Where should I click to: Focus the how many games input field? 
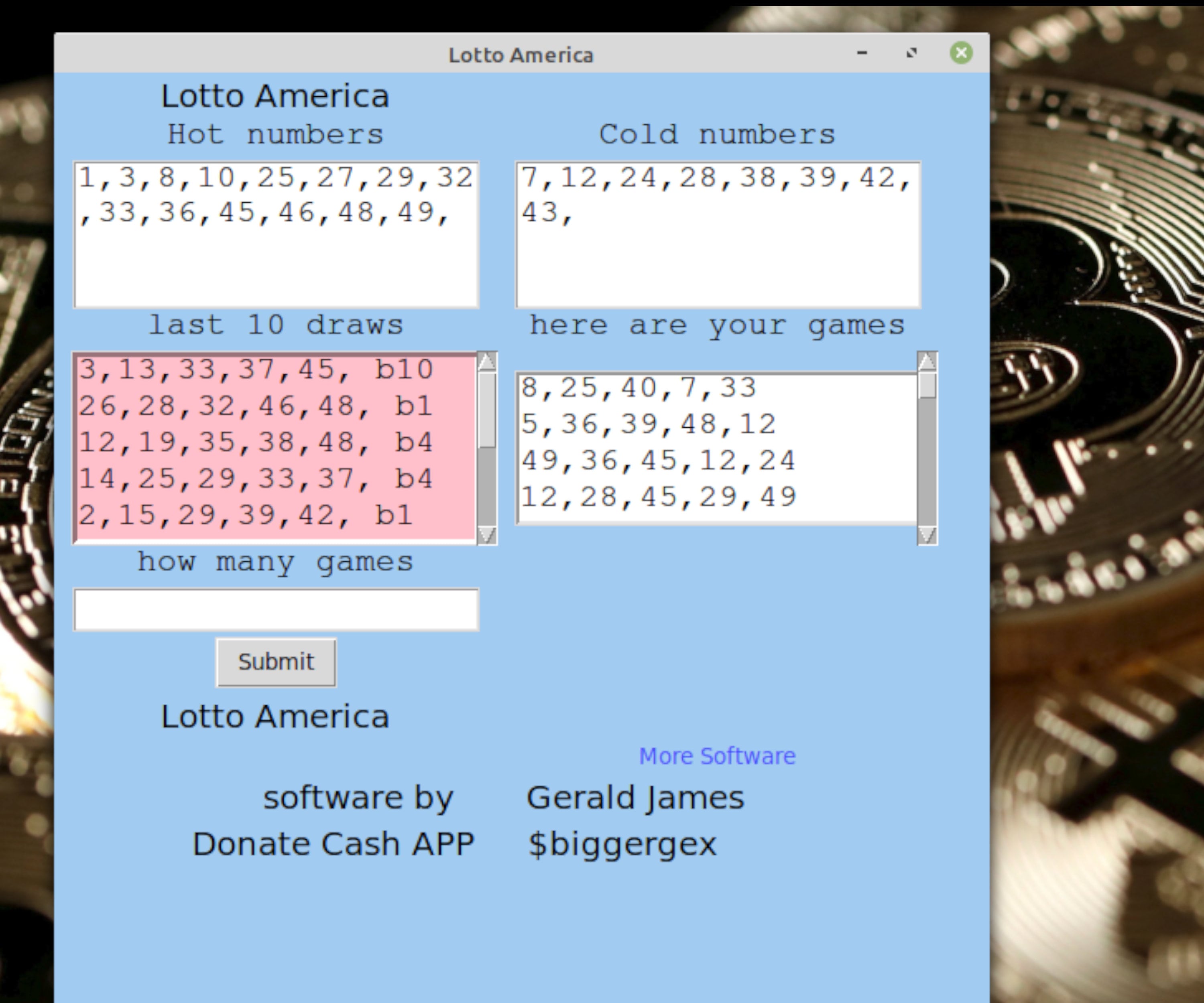[276, 610]
